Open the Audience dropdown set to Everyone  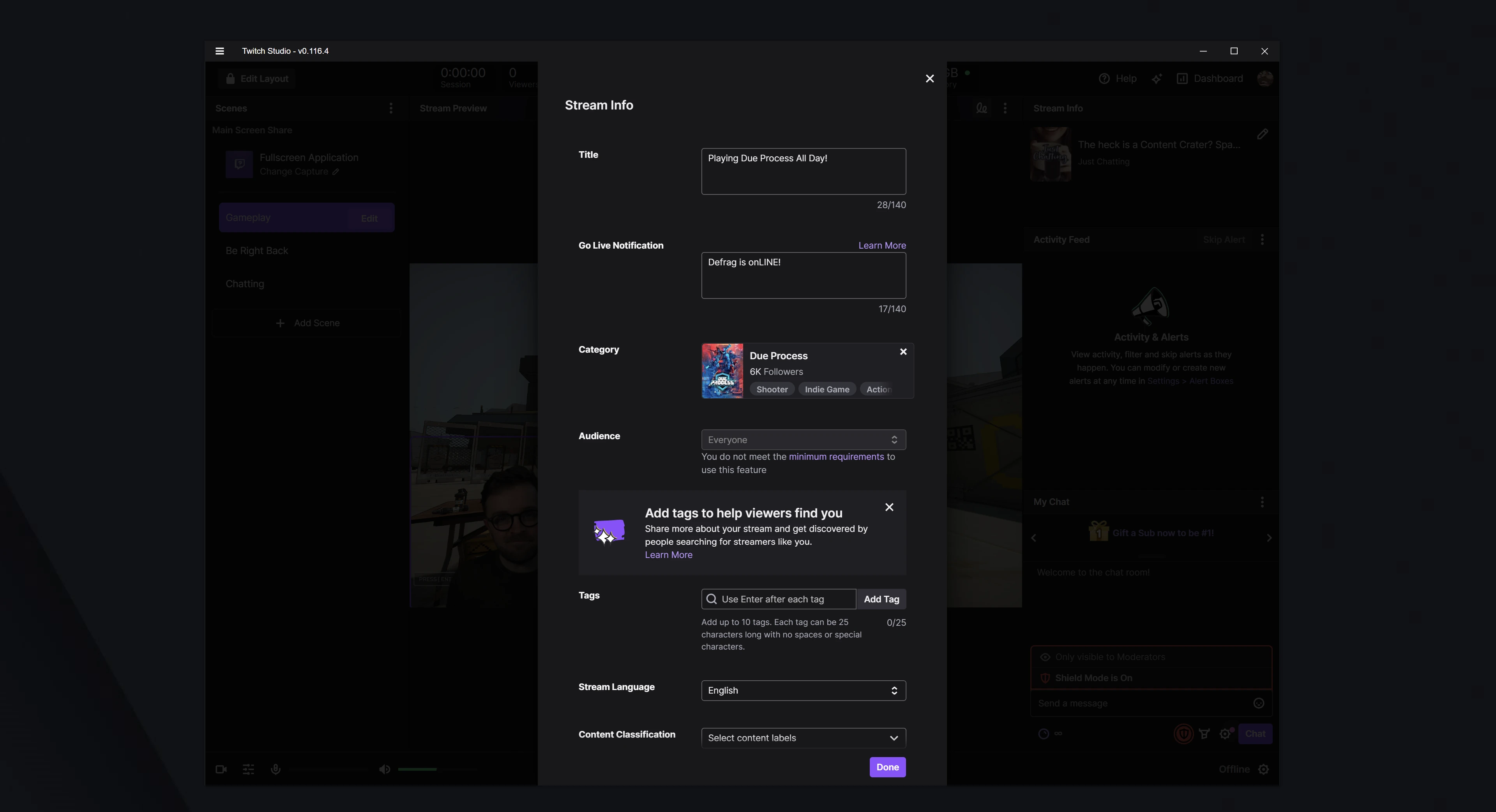tap(803, 440)
